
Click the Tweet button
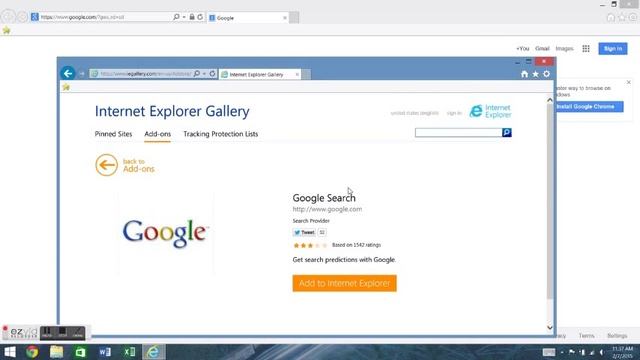(304, 232)
